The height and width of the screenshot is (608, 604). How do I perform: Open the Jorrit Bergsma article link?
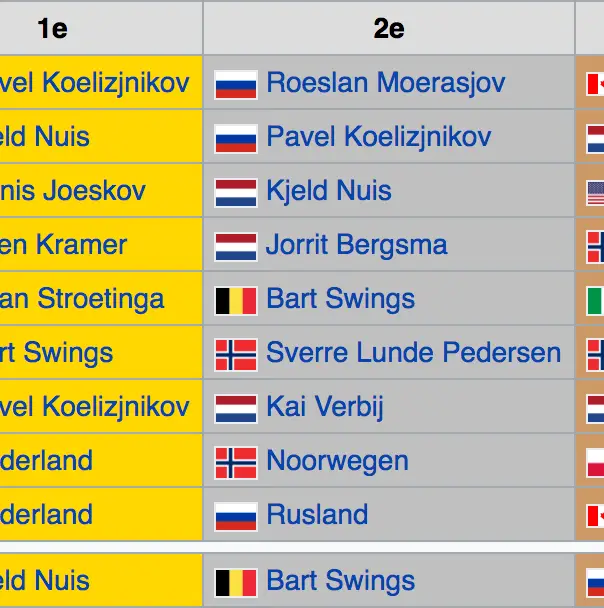click(x=357, y=245)
